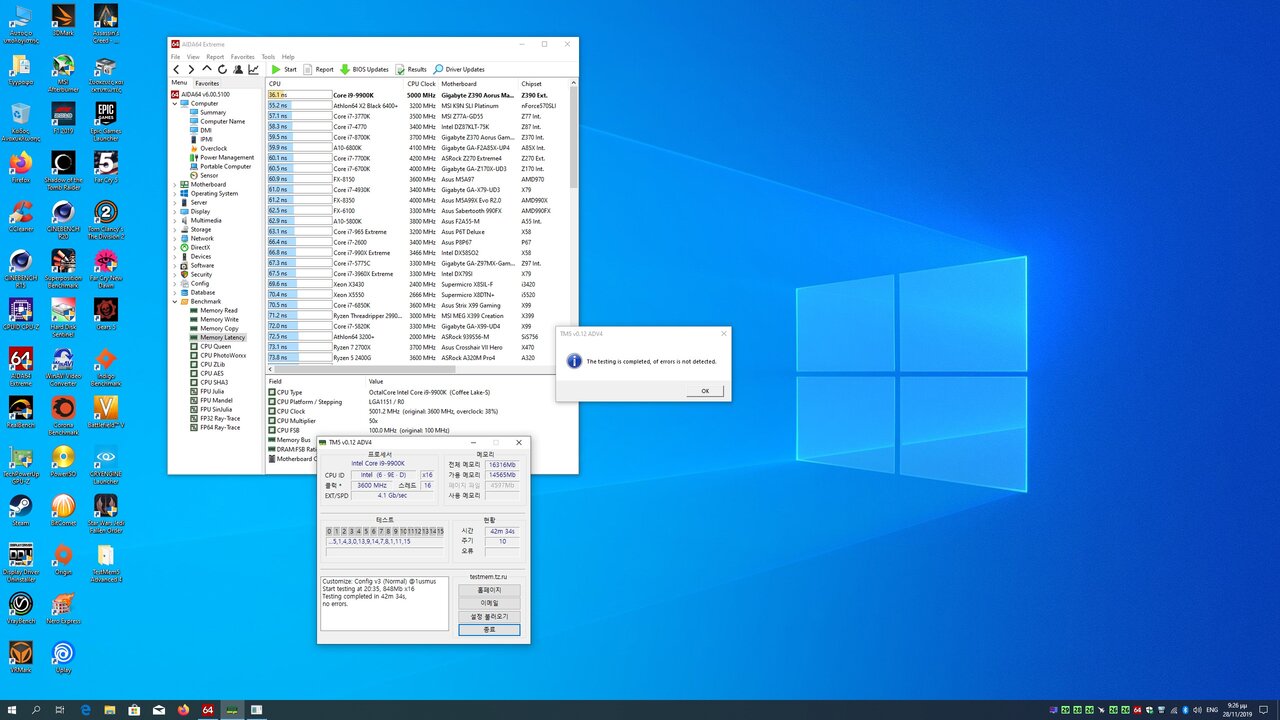Image resolution: width=1280 pixels, height=720 pixels.
Task: Open the Tools menu
Action: [x=268, y=57]
